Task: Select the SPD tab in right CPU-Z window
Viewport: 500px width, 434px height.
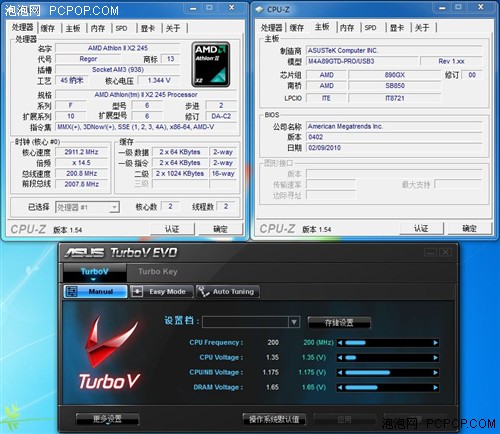Action: pyautogui.click(x=370, y=28)
